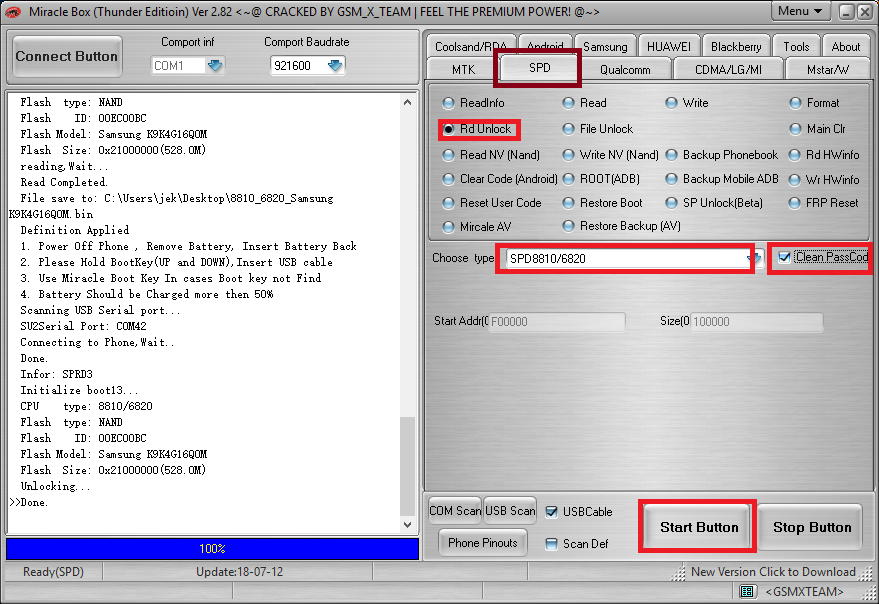Switch to the Qualcomm tab
The width and height of the screenshot is (879, 604).
[625, 70]
